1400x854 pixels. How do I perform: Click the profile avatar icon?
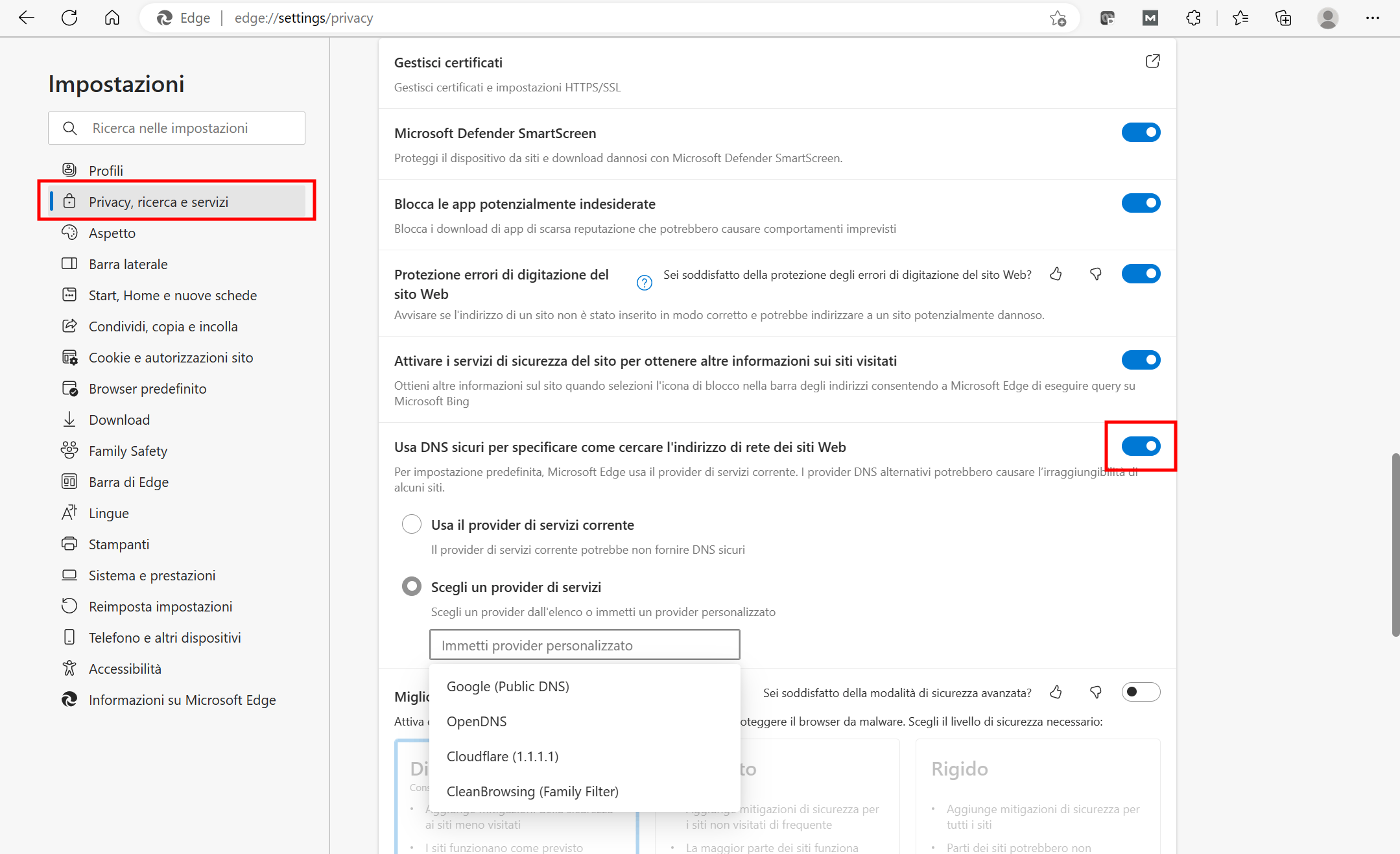click(x=1328, y=18)
